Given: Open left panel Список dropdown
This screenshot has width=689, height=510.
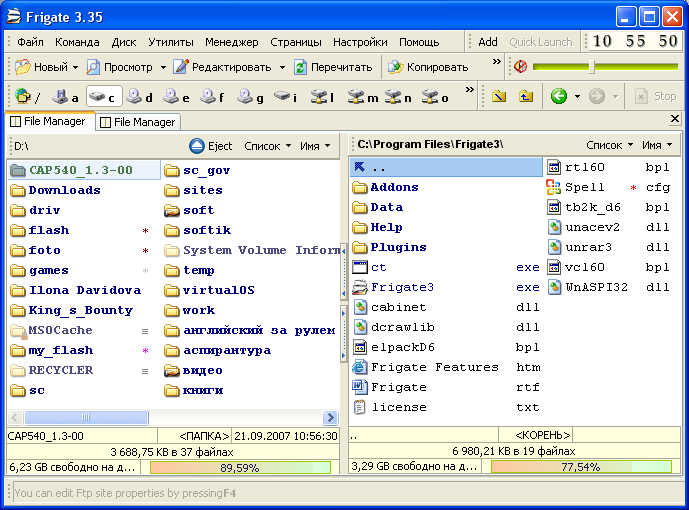Looking at the screenshot, I should tap(268, 146).
